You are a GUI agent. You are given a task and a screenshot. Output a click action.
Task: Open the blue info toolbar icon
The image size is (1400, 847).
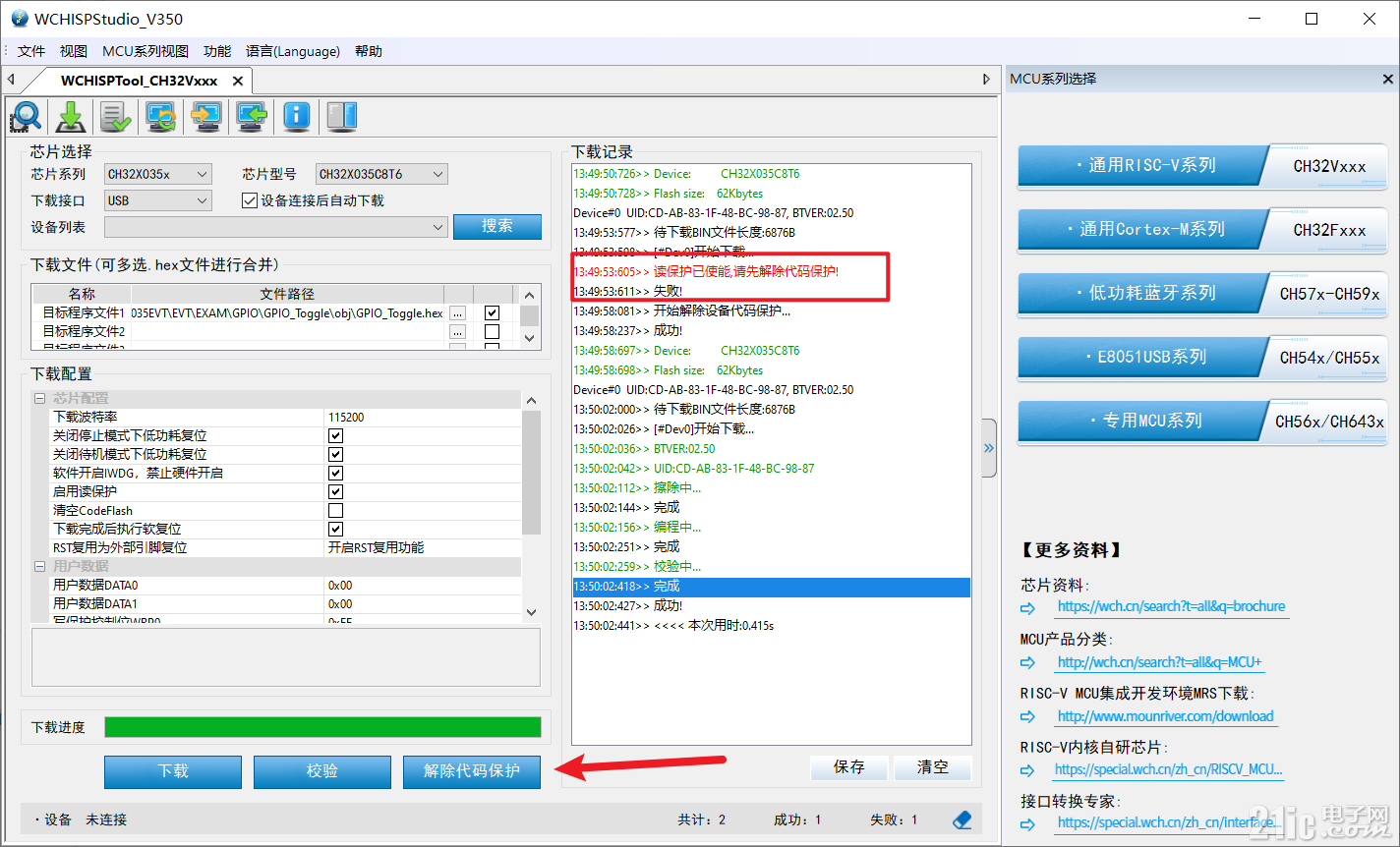coord(297,117)
